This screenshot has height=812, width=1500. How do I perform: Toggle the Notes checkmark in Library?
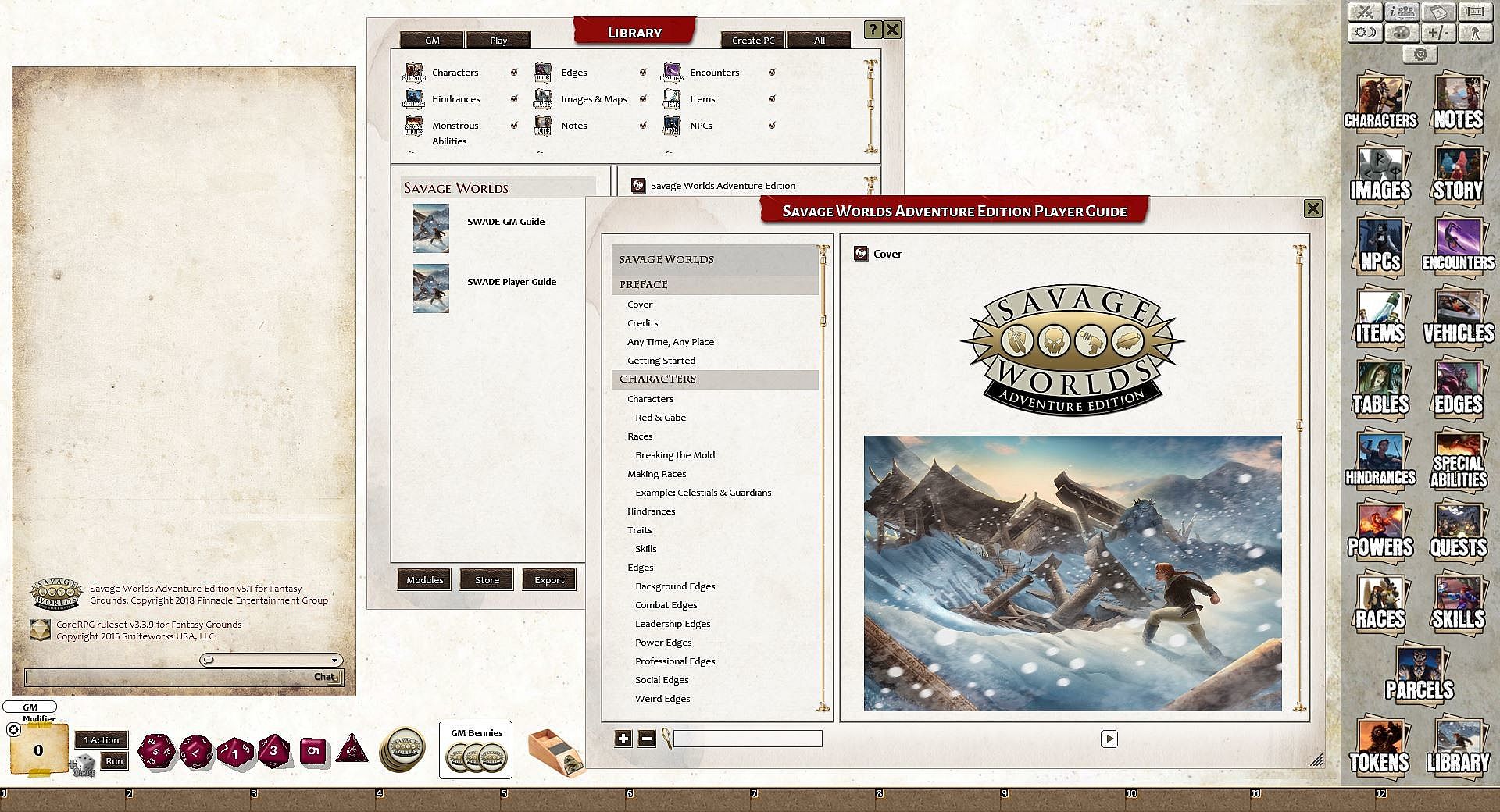click(643, 125)
